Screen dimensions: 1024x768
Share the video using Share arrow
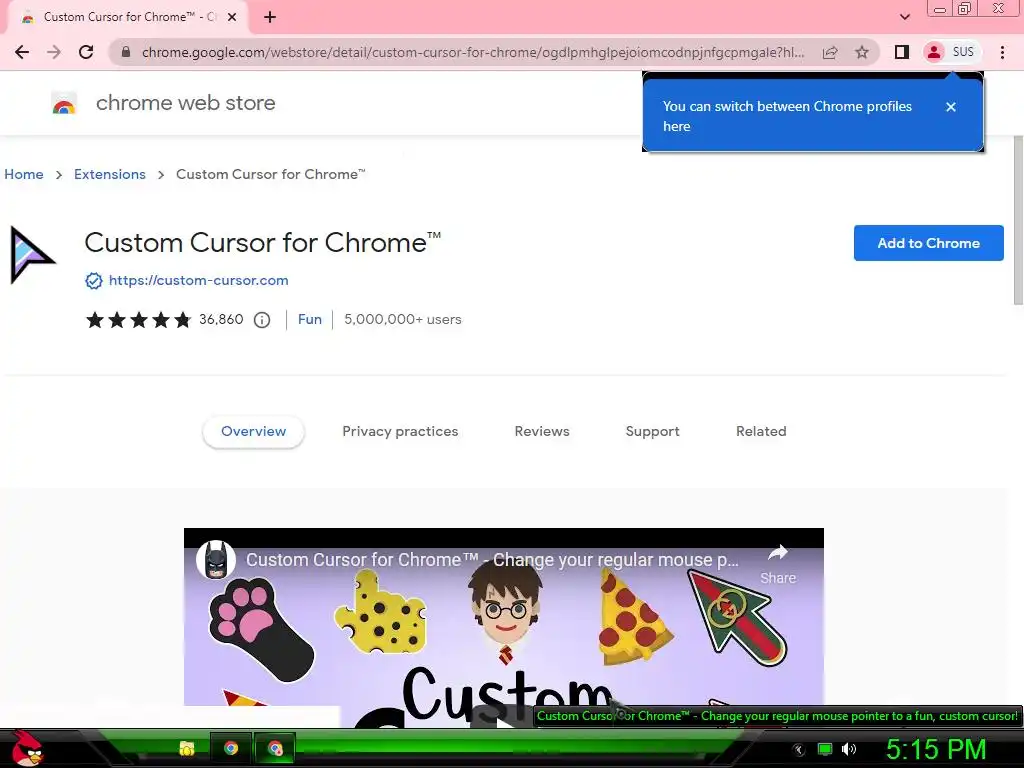pyautogui.click(x=778, y=563)
